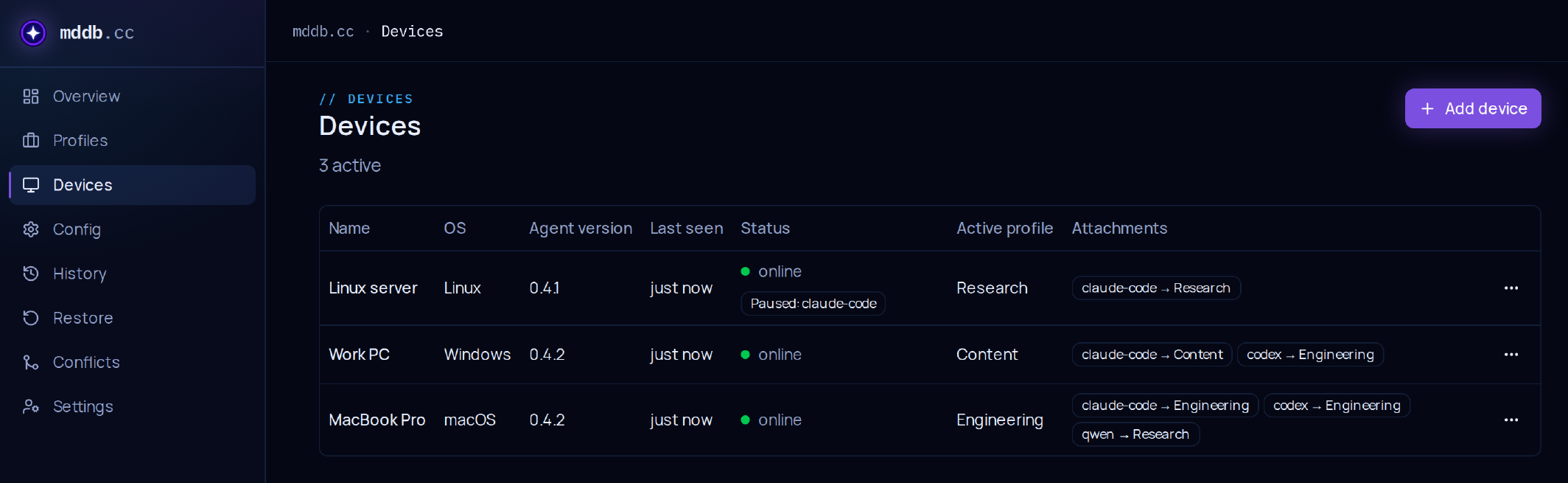Open the Linux server row actions menu
This screenshot has width=1568, height=483.
tap(1511, 288)
